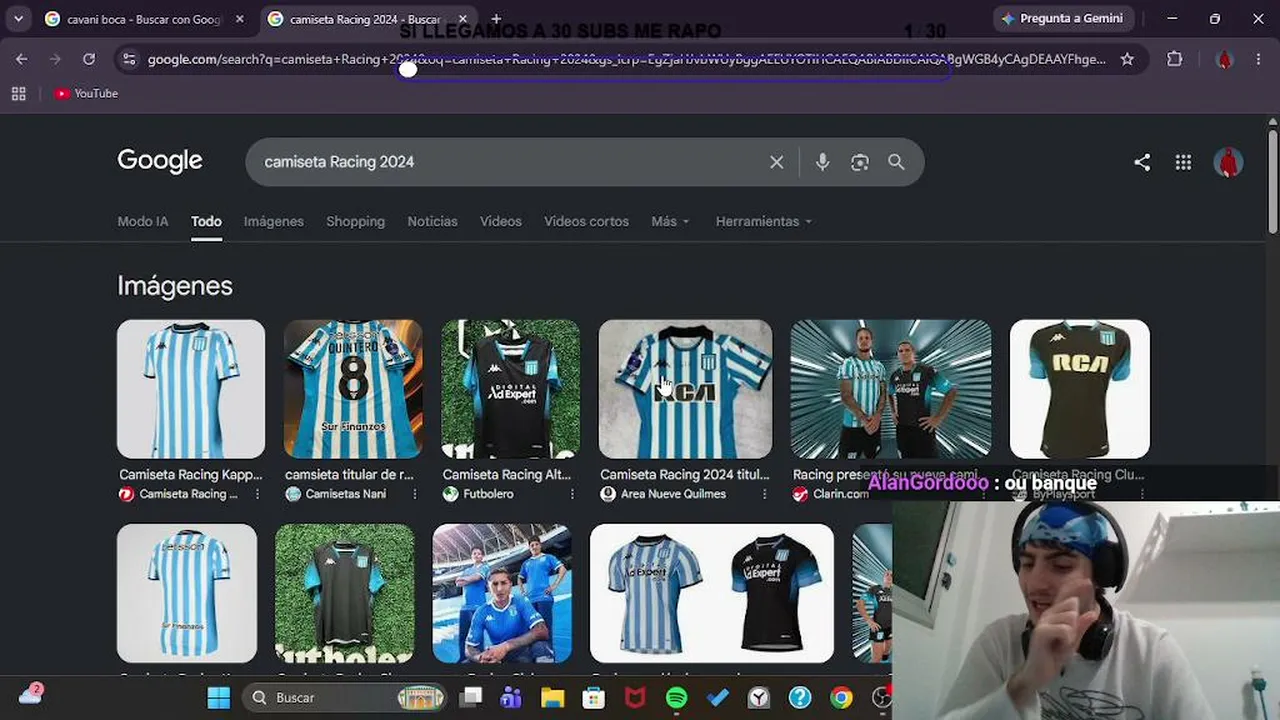The width and height of the screenshot is (1280, 720).
Task: Switch to the 'cavani boca' tab
Action: 144,19
